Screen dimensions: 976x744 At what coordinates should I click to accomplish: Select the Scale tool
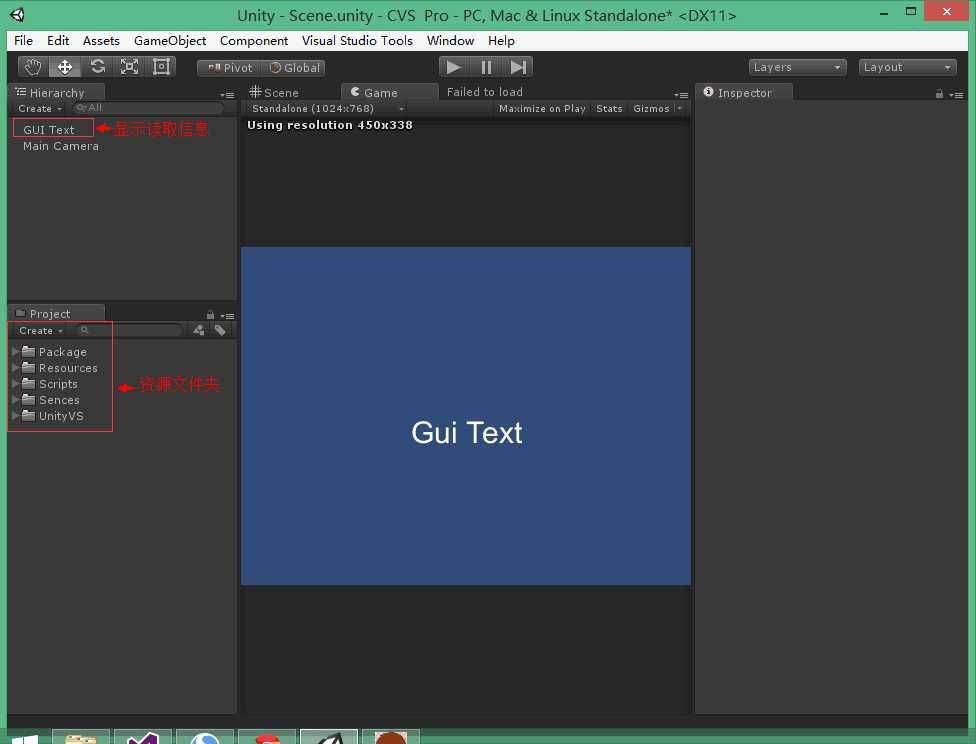(129, 67)
